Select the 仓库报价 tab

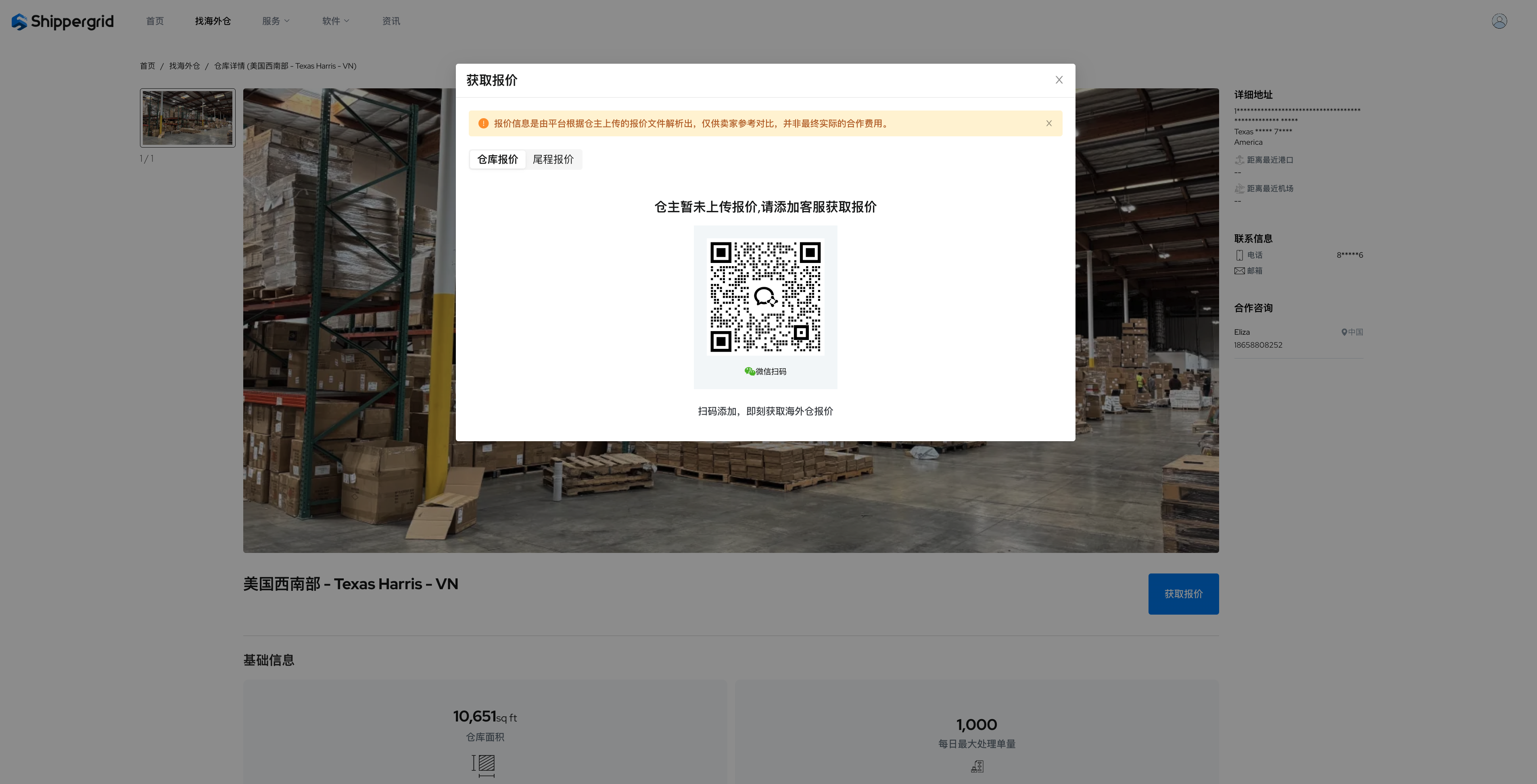pyautogui.click(x=498, y=159)
